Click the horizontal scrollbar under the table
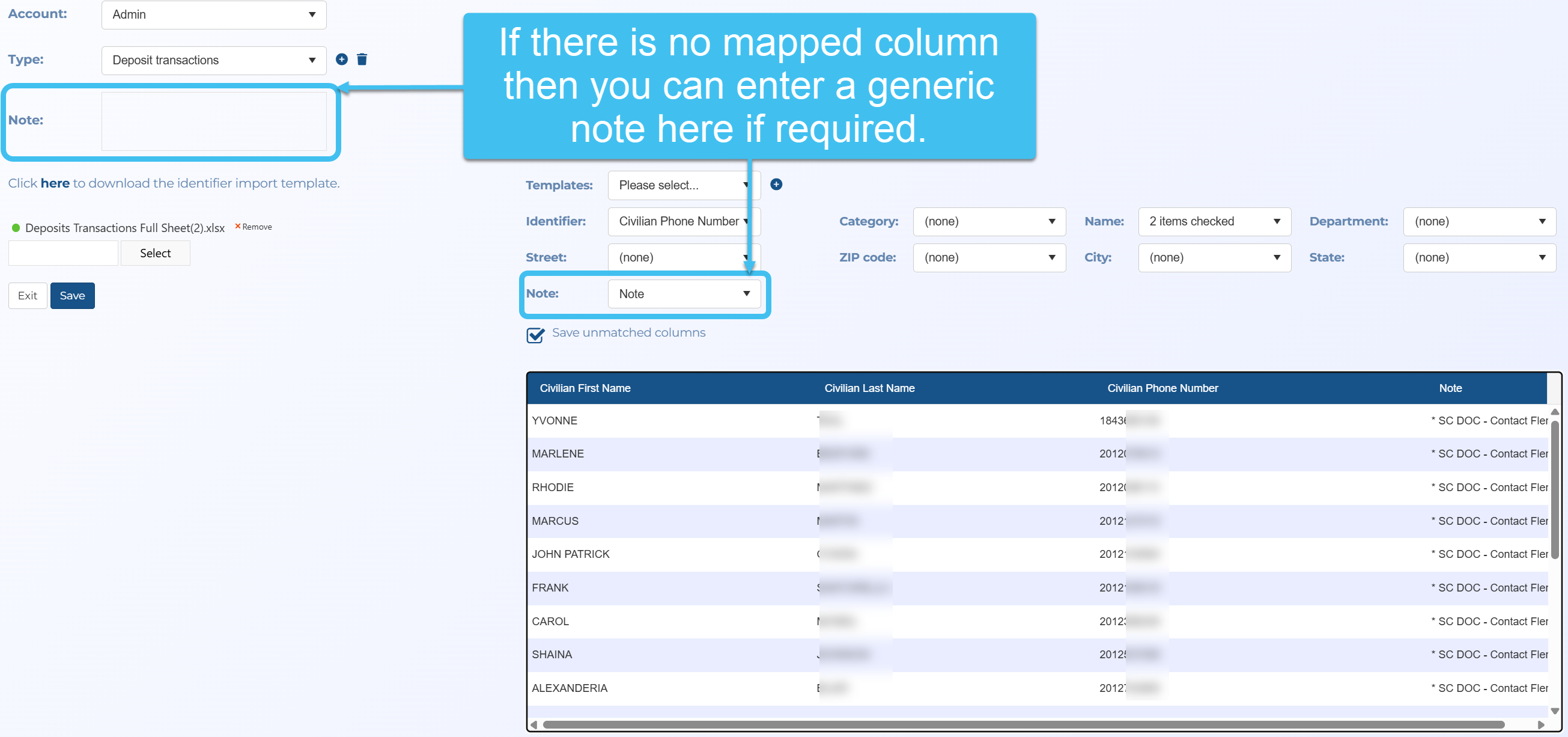Image resolution: width=1568 pixels, height=737 pixels. point(1023,724)
